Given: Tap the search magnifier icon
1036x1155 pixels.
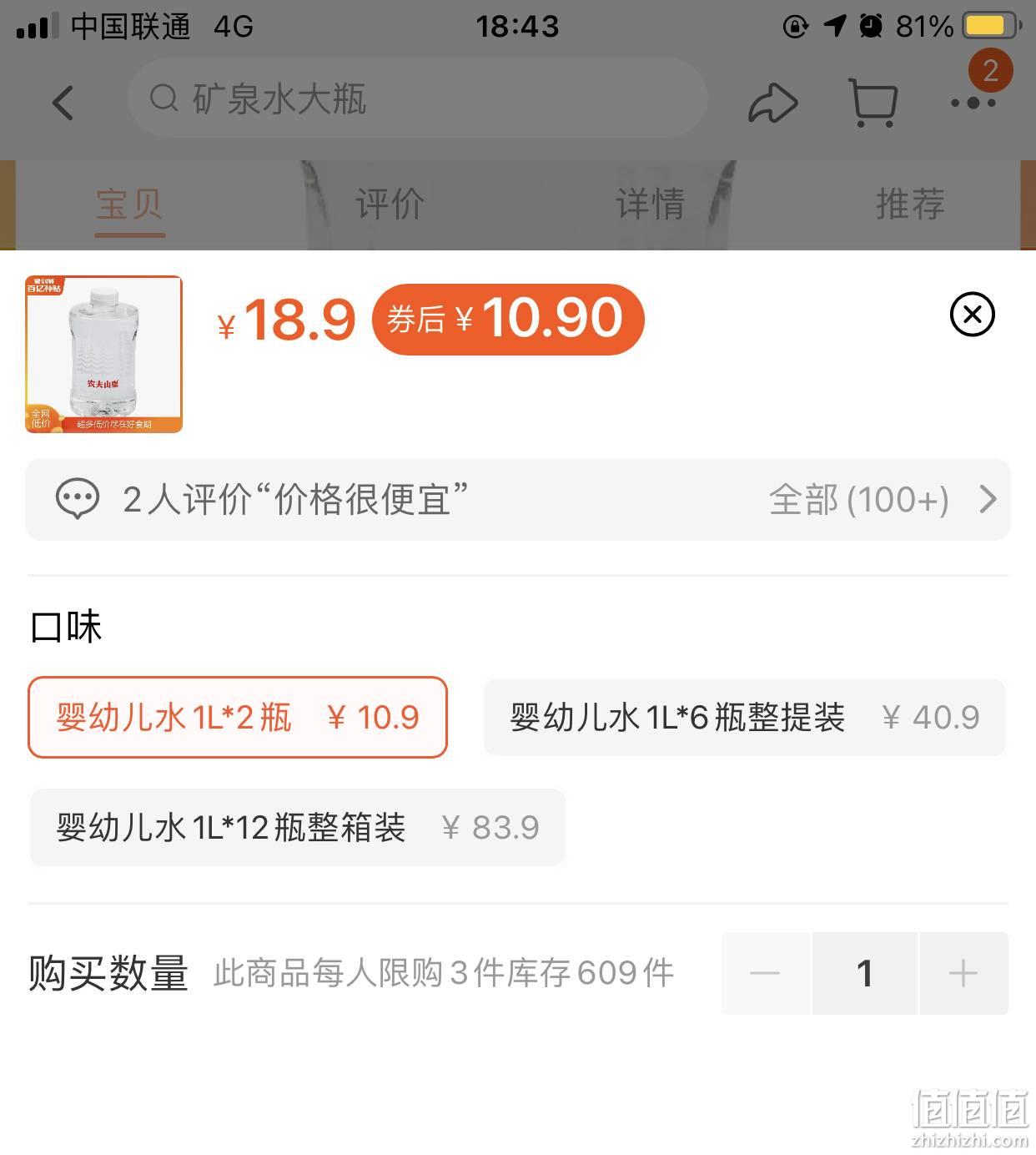Looking at the screenshot, I should (x=164, y=98).
